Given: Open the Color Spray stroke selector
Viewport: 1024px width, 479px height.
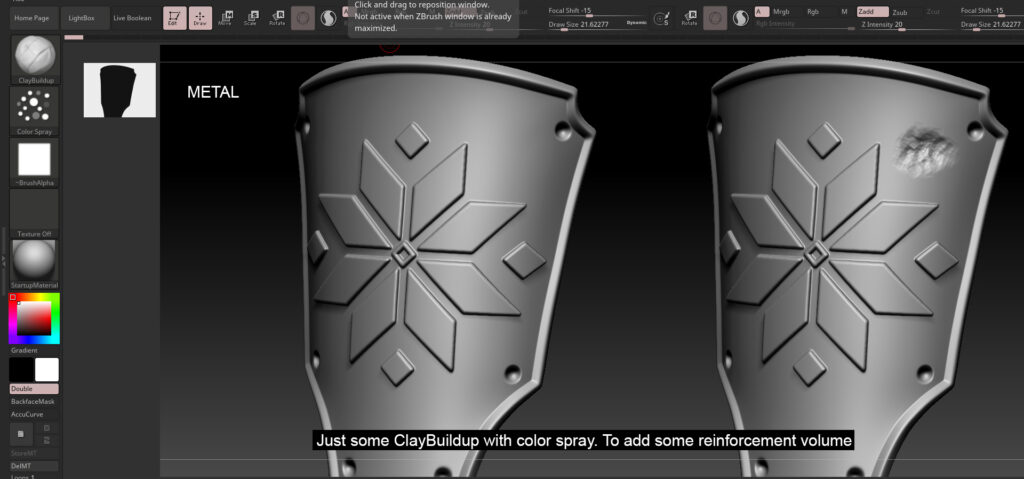Looking at the screenshot, I should (x=35, y=111).
